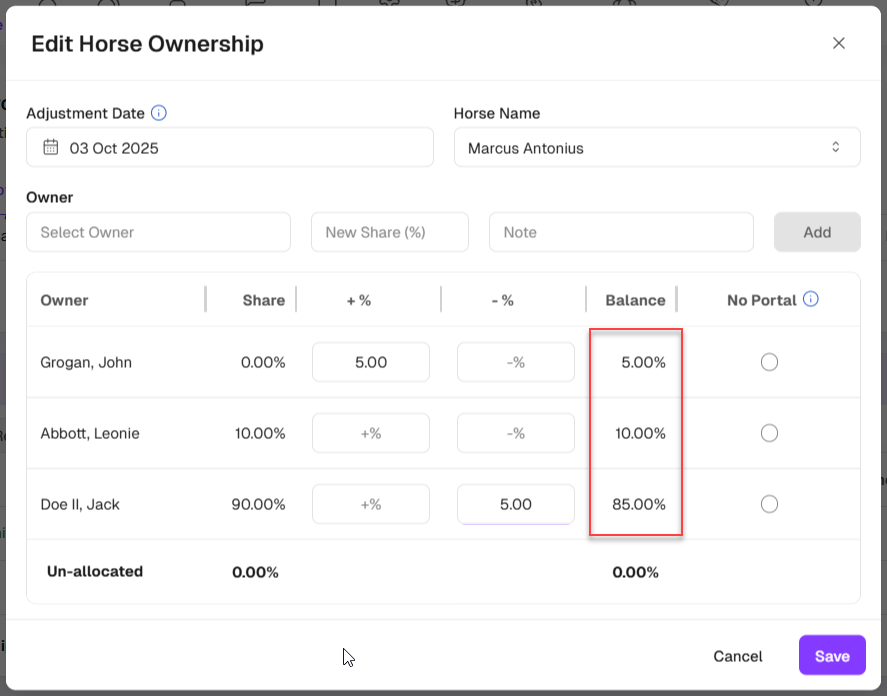This screenshot has width=887, height=696.
Task: Click the info icon beside Adjustment Date
Action: coord(159,113)
